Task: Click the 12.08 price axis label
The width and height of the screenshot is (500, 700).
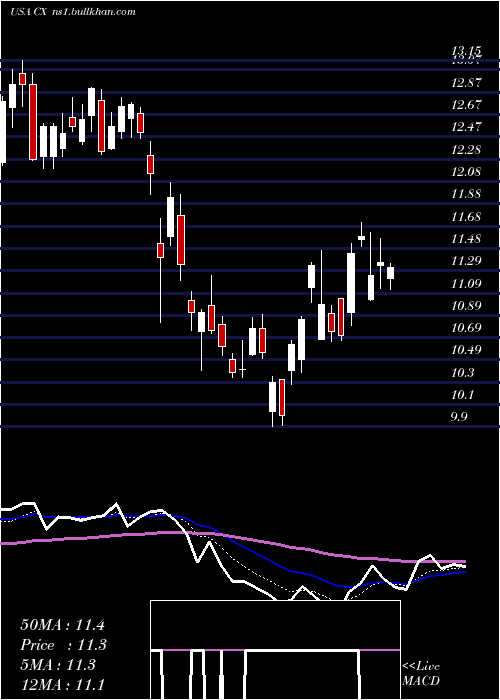Action: [x=466, y=171]
